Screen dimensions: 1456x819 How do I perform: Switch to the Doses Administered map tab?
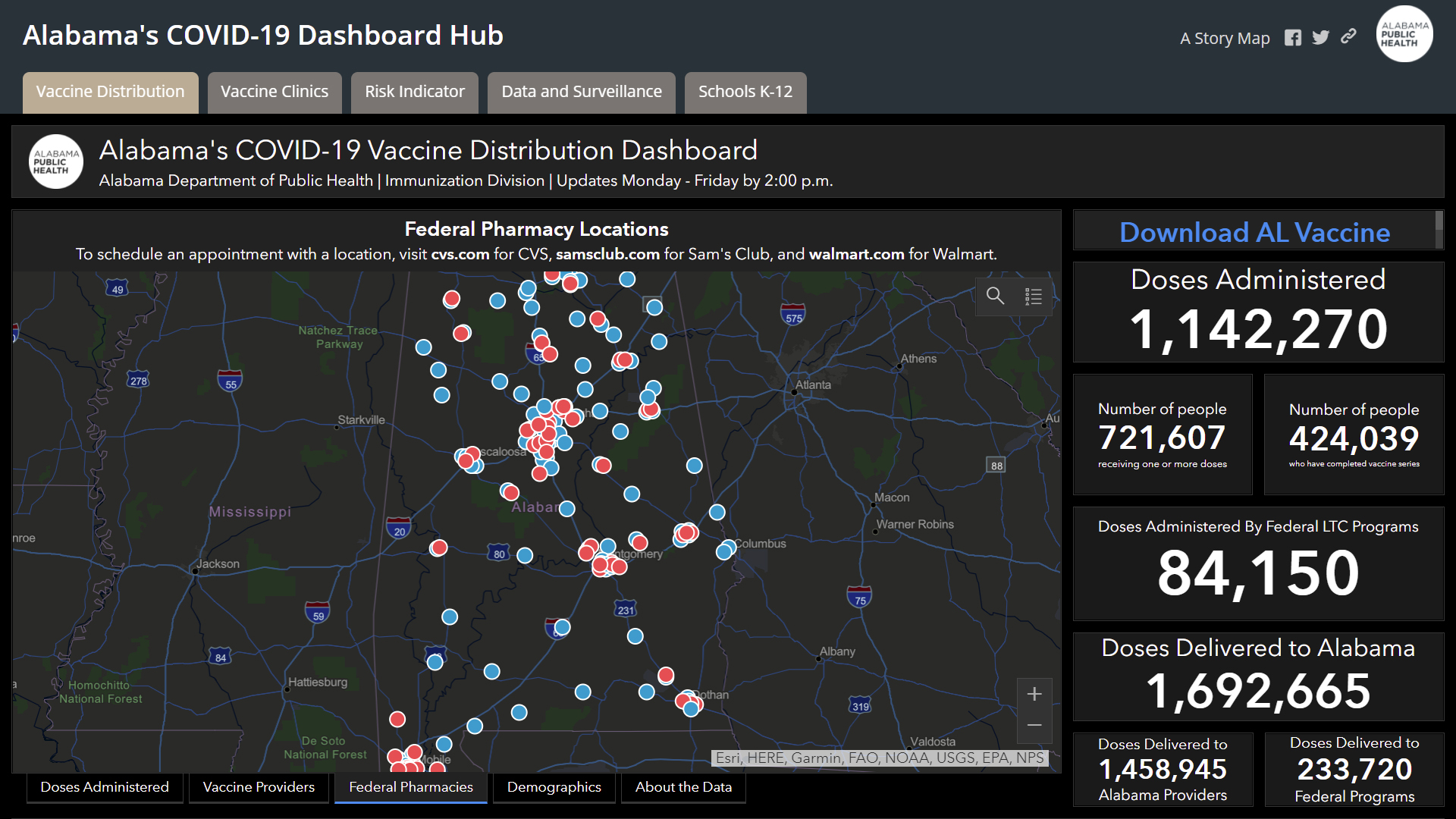coord(105,787)
